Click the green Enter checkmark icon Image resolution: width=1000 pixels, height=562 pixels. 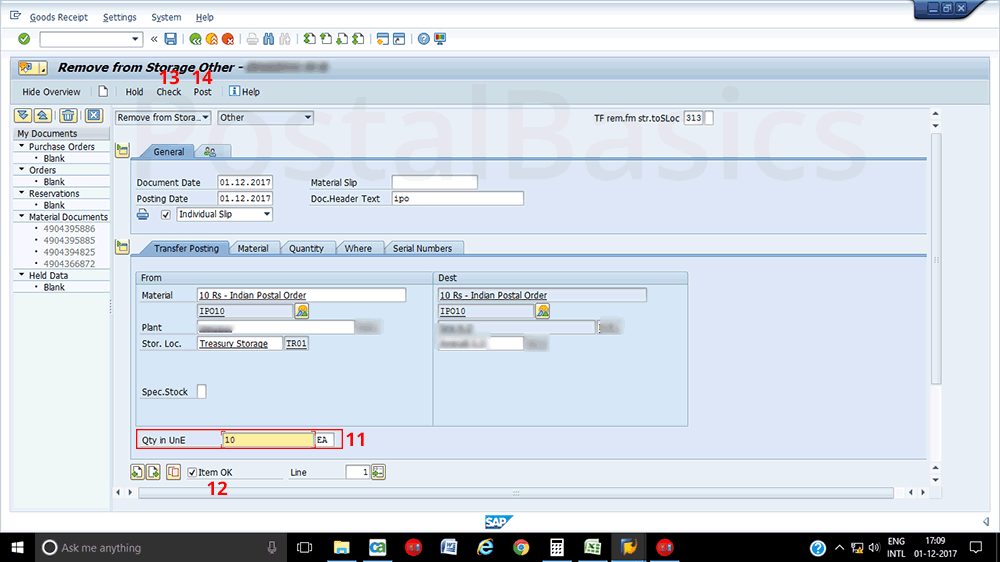24,39
